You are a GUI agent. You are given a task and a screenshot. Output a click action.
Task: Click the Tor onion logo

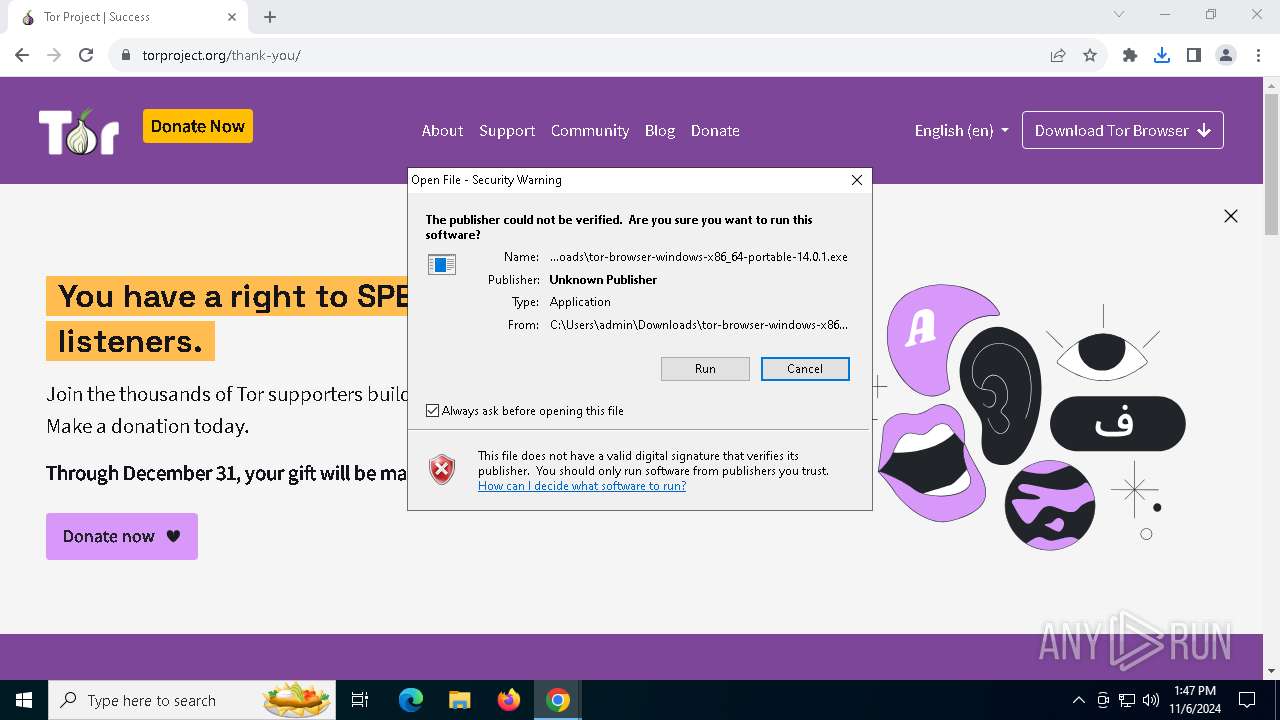coord(79,131)
